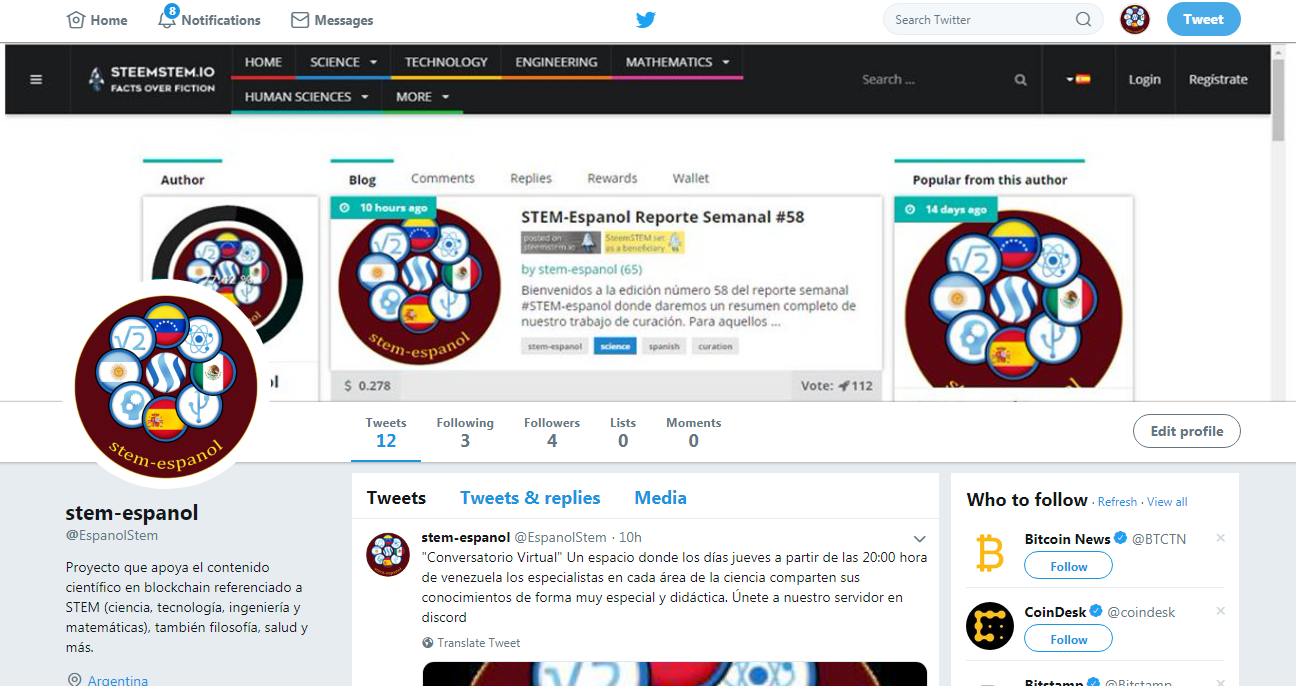Image resolution: width=1296 pixels, height=686 pixels.
Task: Switch to Rewards tab in banner
Action: [x=612, y=178]
